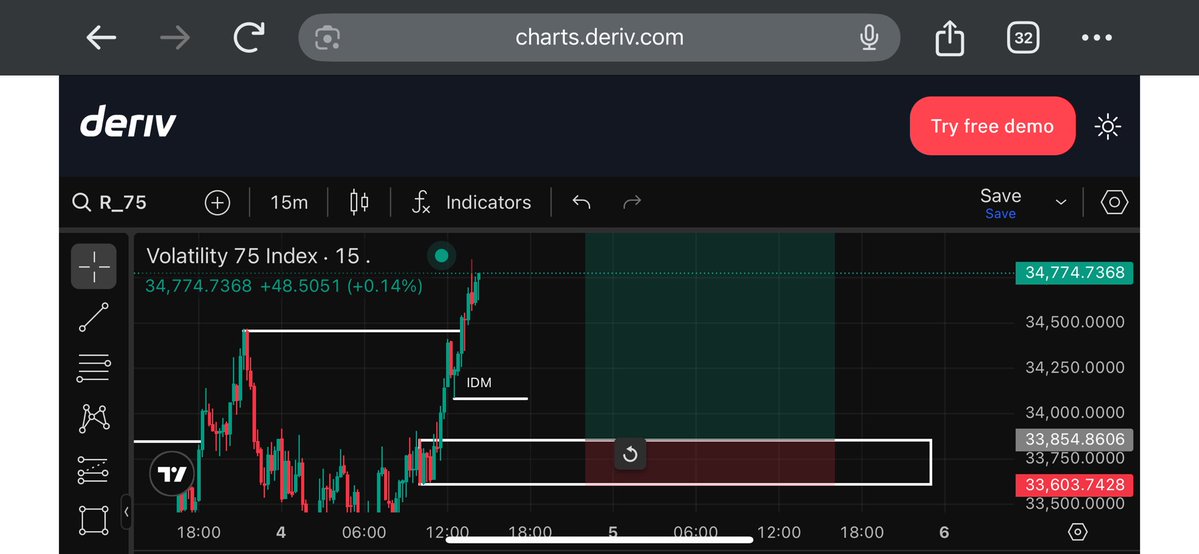1199x554 pixels.
Task: Redo the chart action
Action: point(632,203)
